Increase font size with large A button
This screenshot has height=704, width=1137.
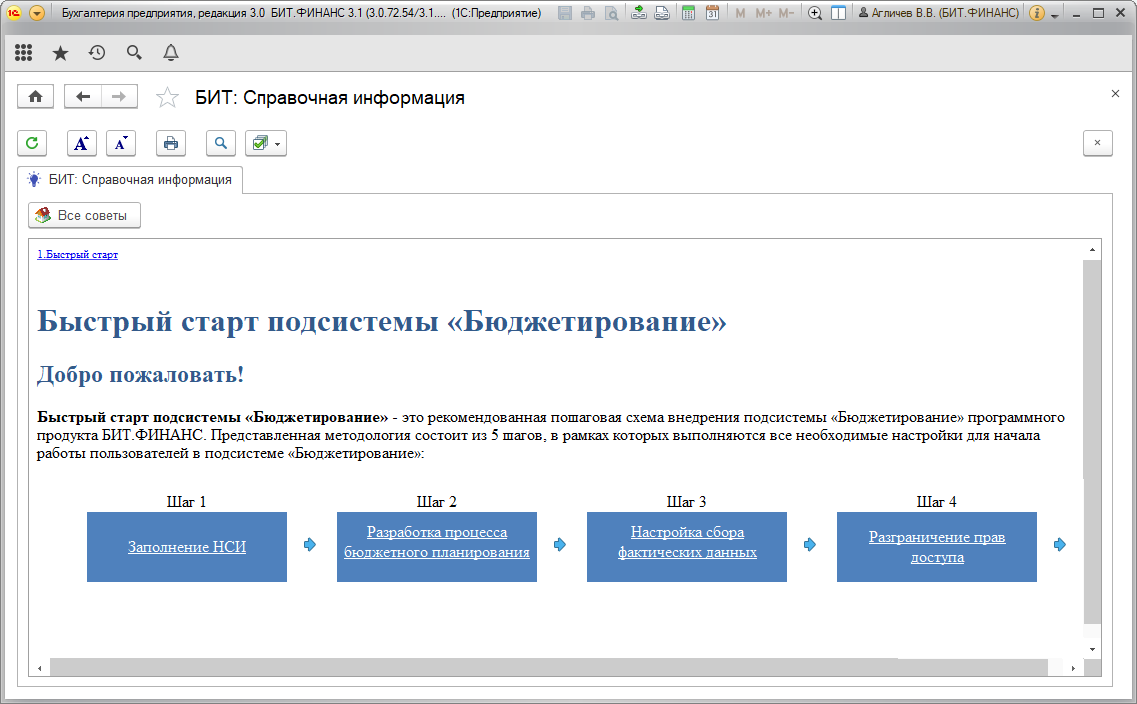coord(82,143)
